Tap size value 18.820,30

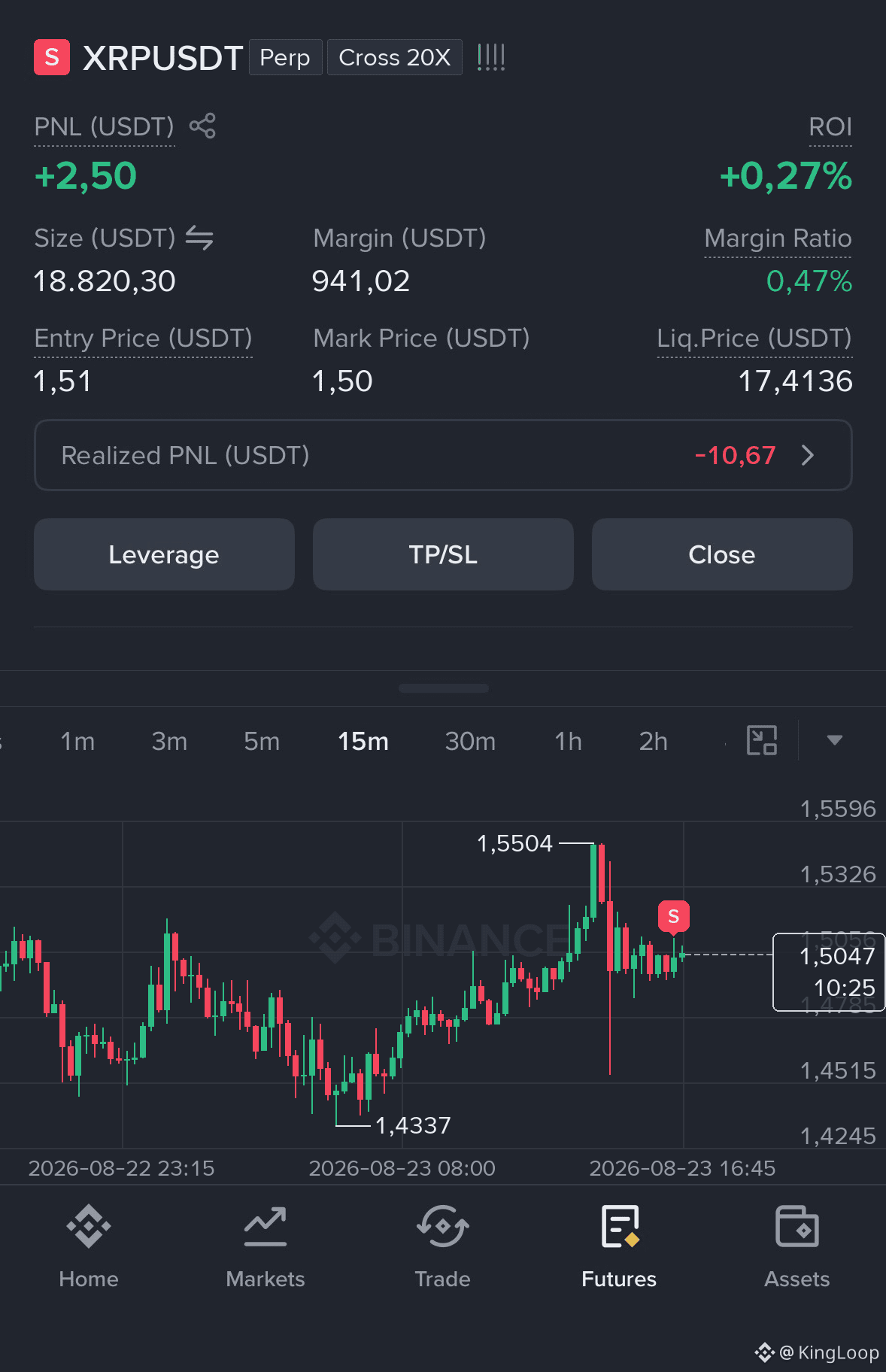click(105, 281)
